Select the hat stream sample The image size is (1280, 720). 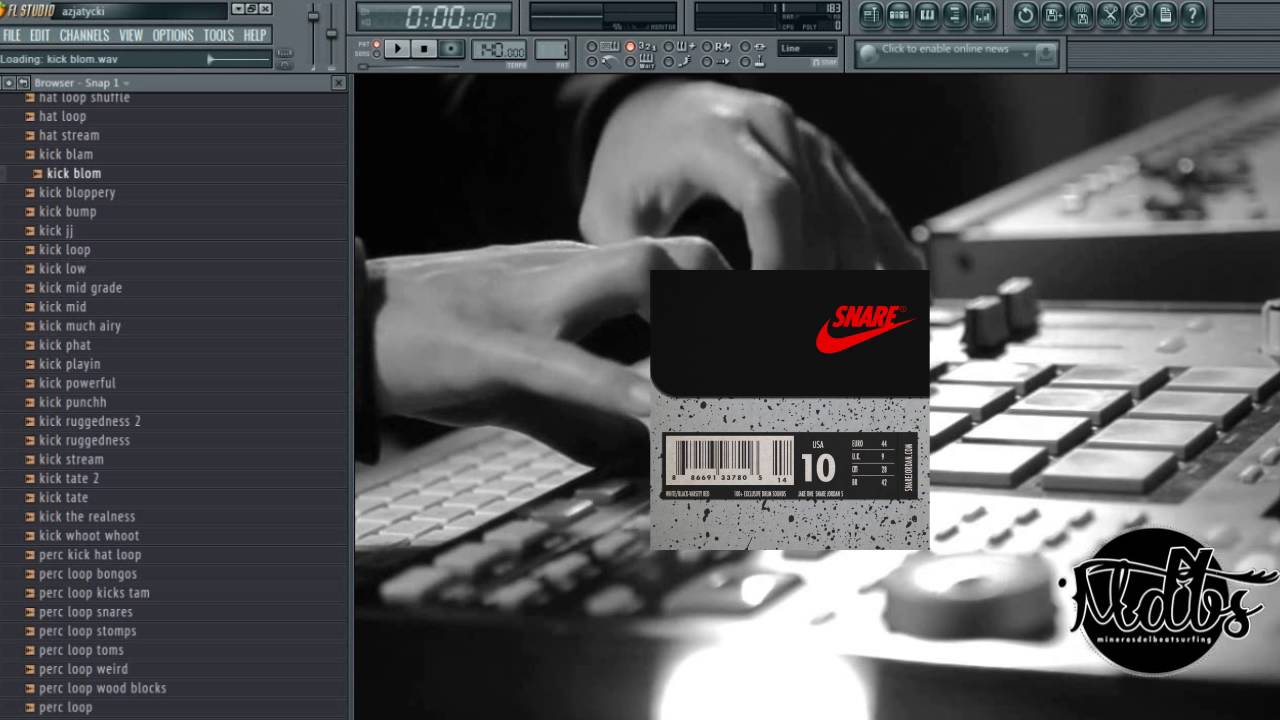pos(69,135)
